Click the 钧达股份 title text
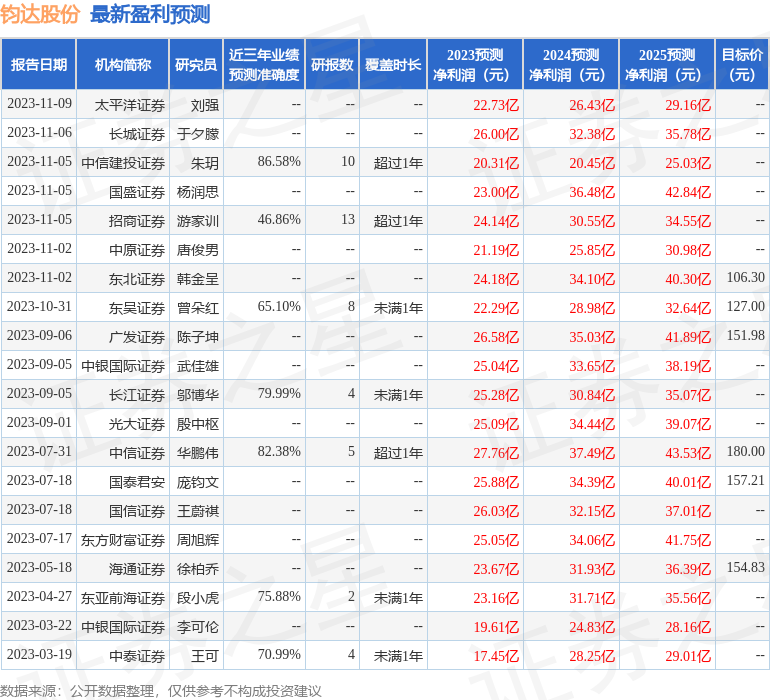Viewport: 770px width, 700px height. 40,14
